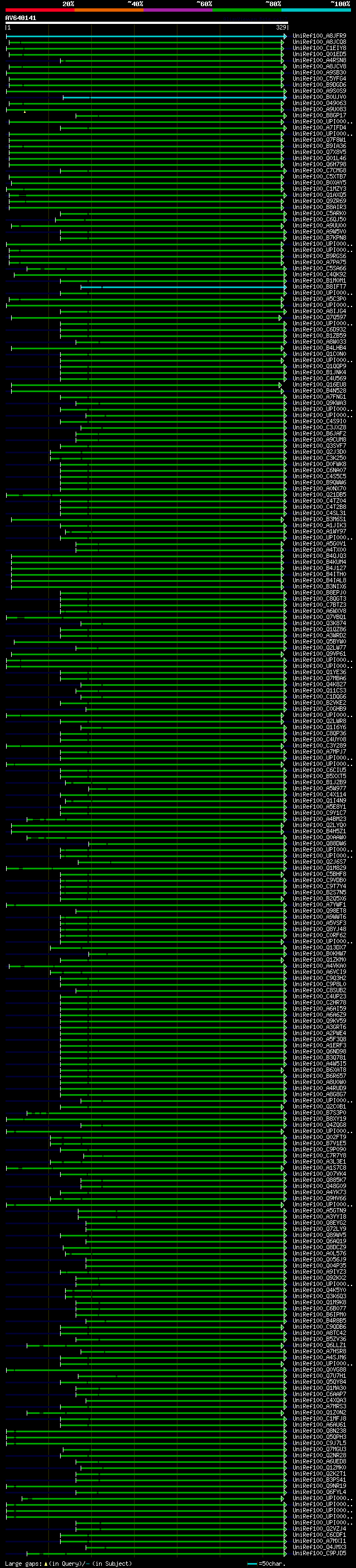Click hit label UniRef100_Q8EYG2

319,1222
